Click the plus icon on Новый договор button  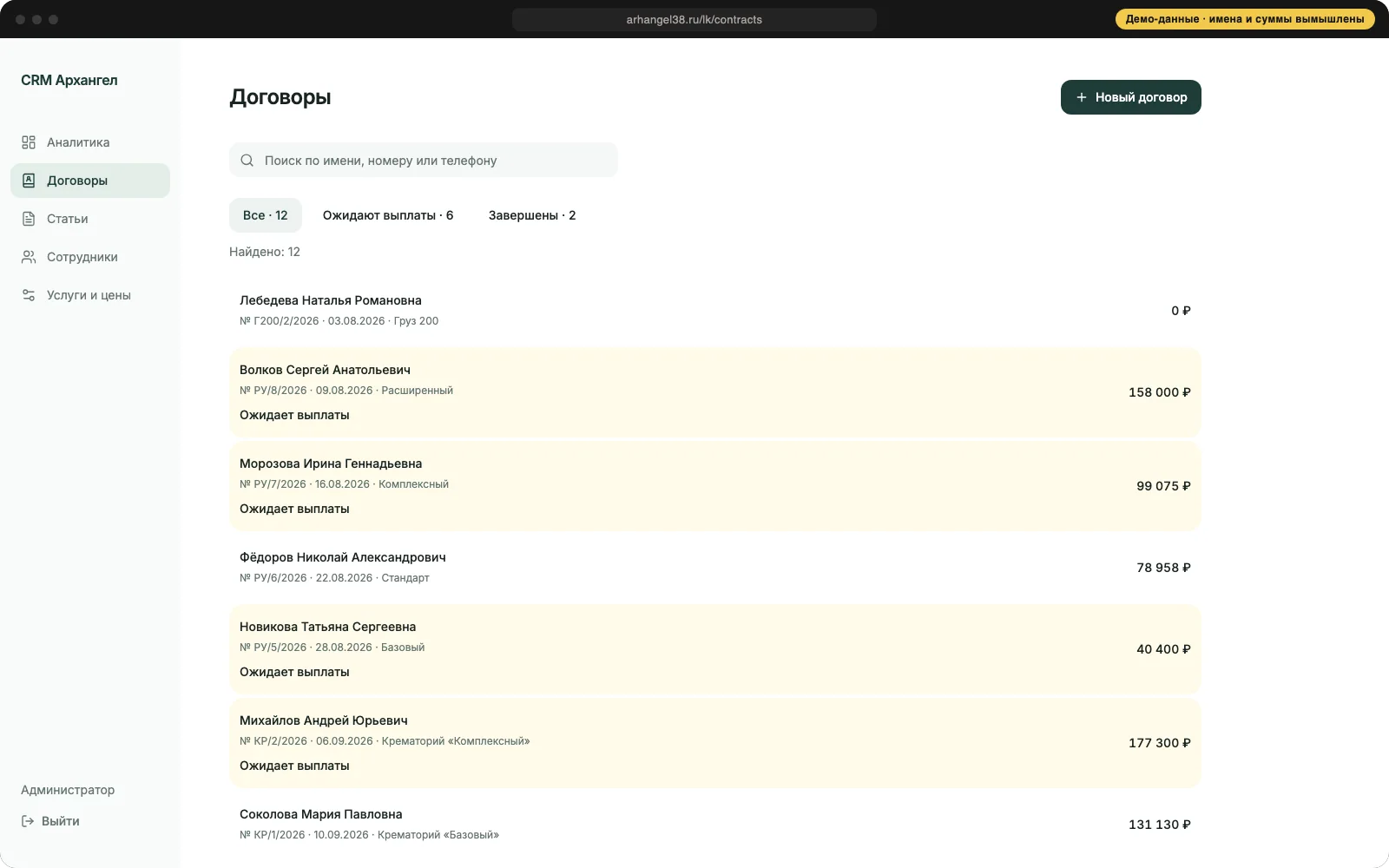[x=1082, y=97]
